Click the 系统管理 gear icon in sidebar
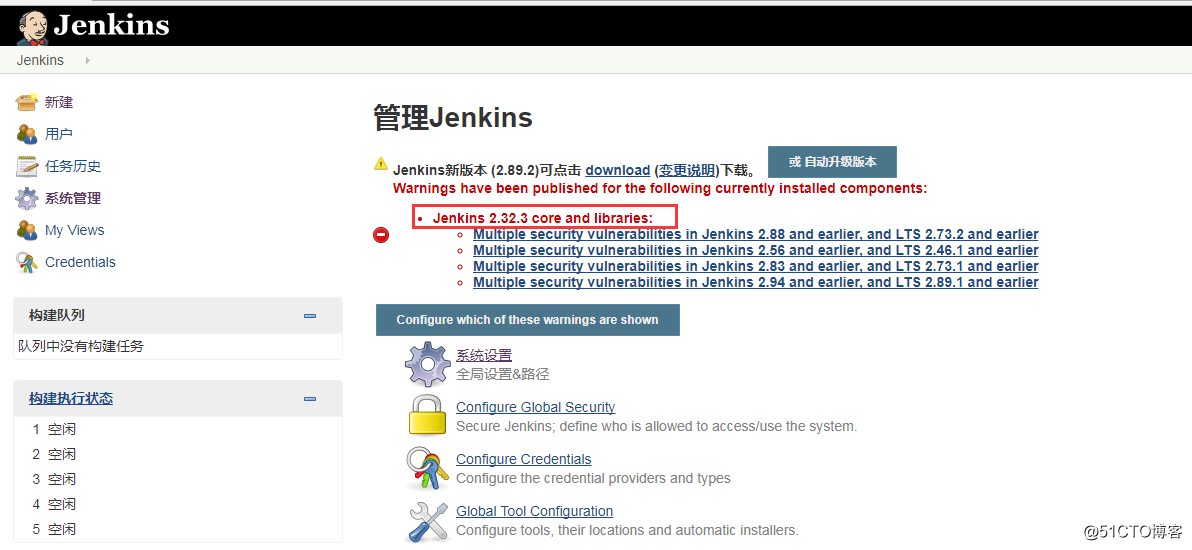The image size is (1192, 550). pyautogui.click(x=27, y=199)
